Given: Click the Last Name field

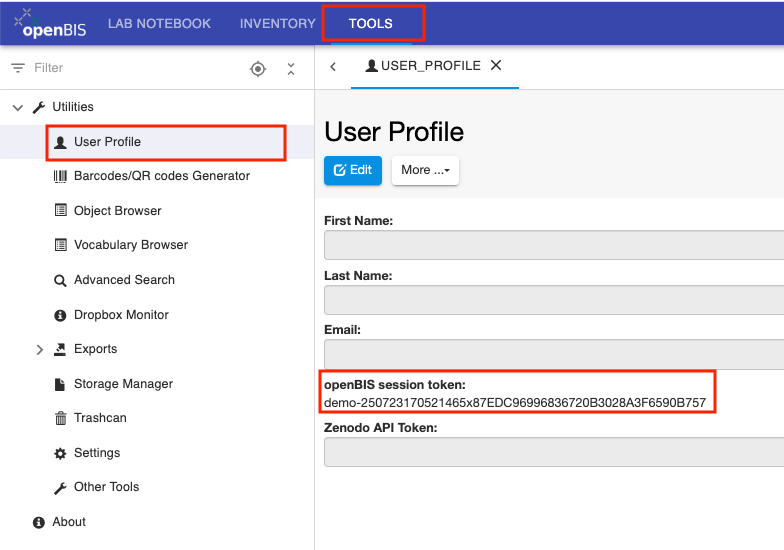Looking at the screenshot, I should coord(554,300).
